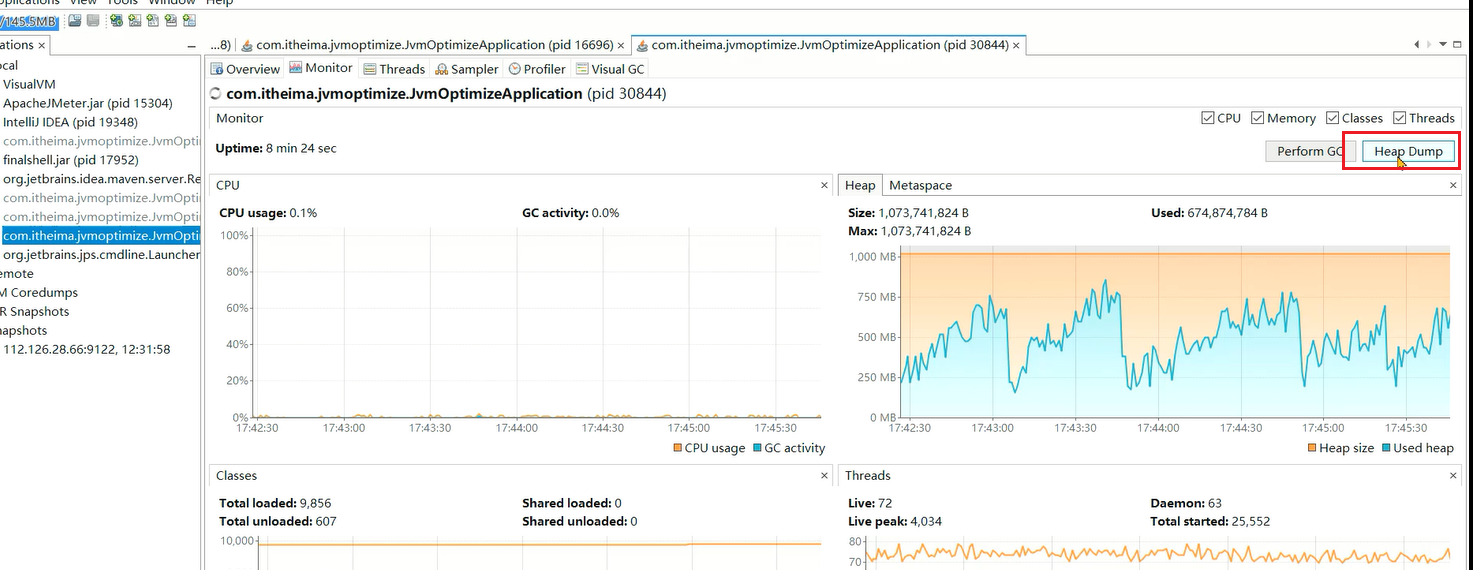
Task: Click the heap memory usage indicator in toolbar
Action: pyautogui.click(x=28, y=21)
